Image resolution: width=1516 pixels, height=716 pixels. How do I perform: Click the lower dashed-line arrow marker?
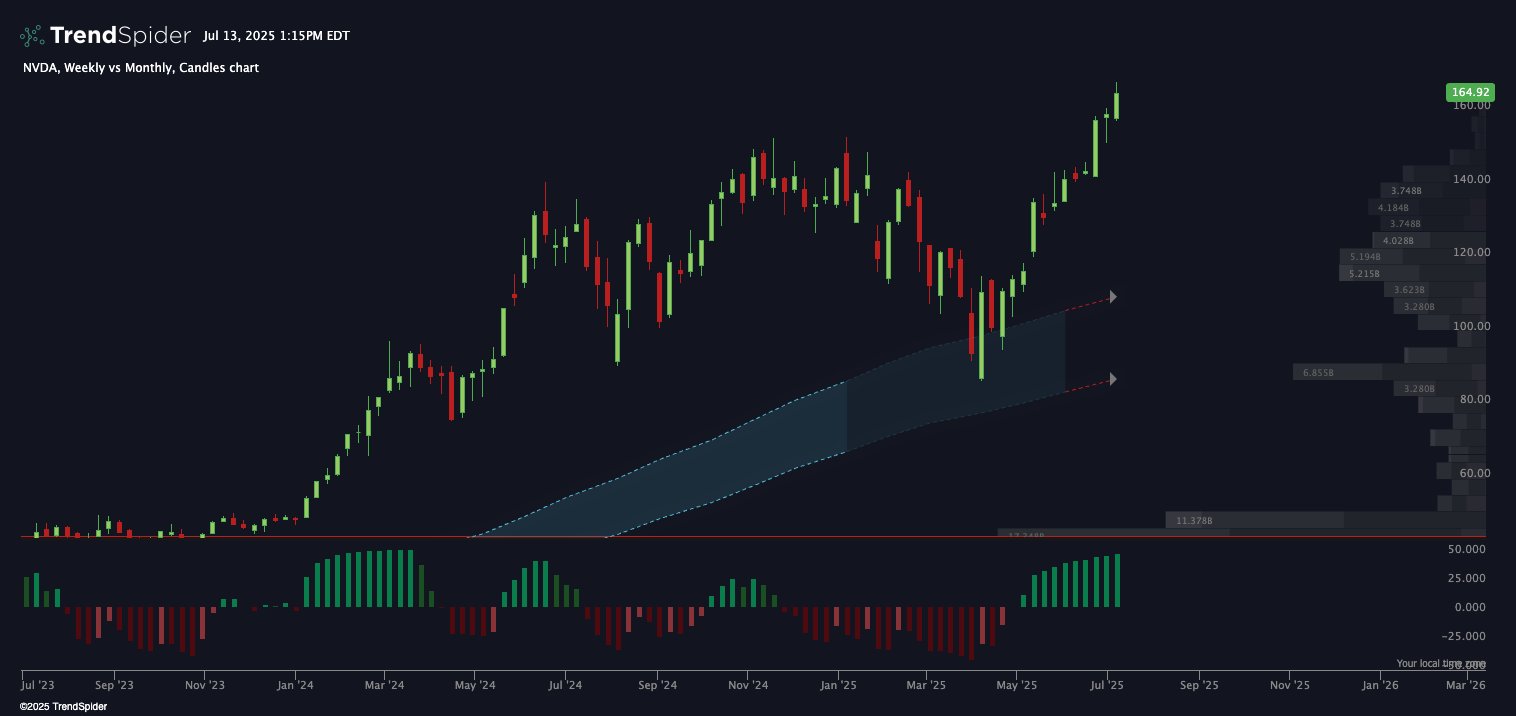point(1113,379)
